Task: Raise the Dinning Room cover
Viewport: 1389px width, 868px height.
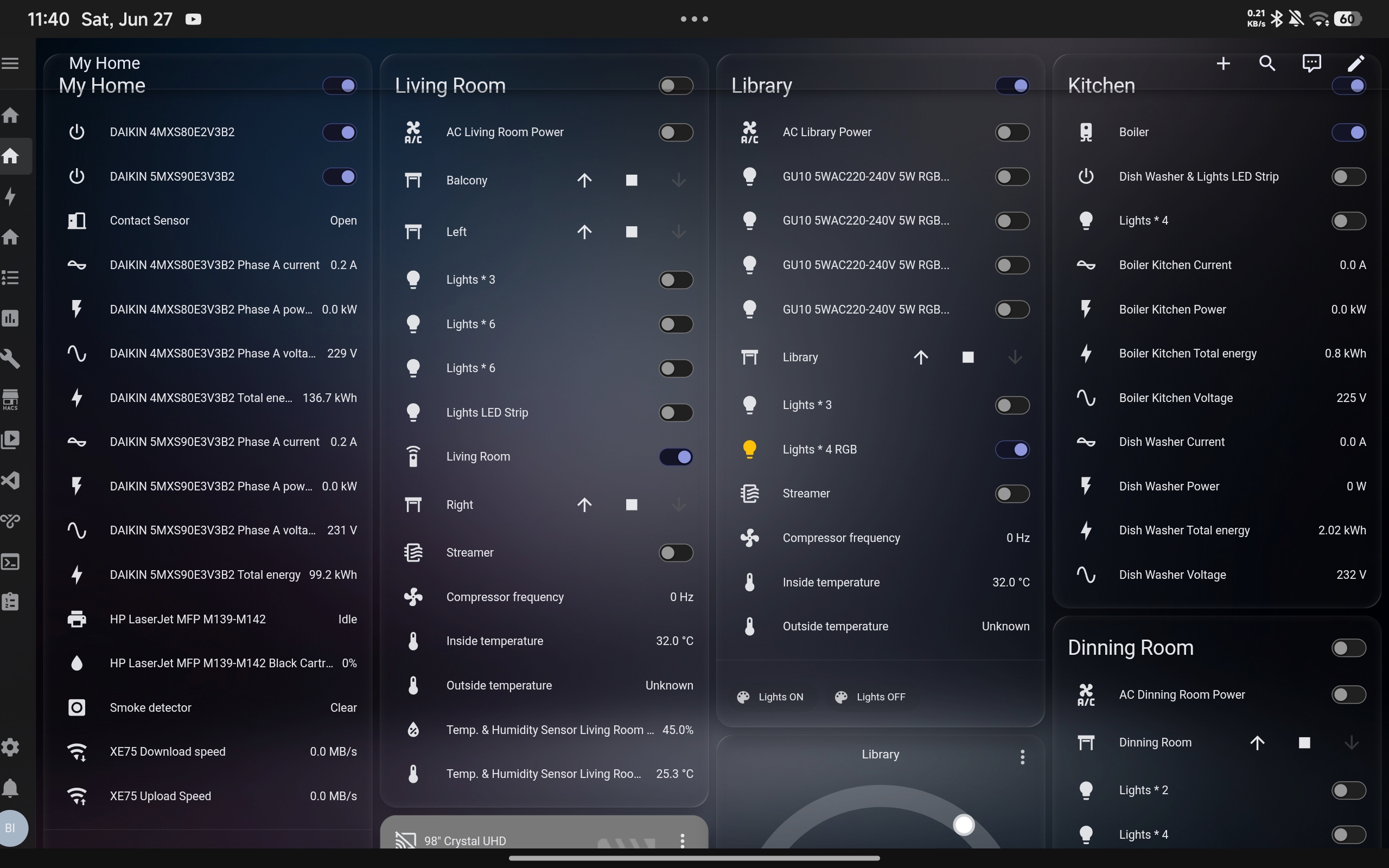Action: tap(1257, 743)
